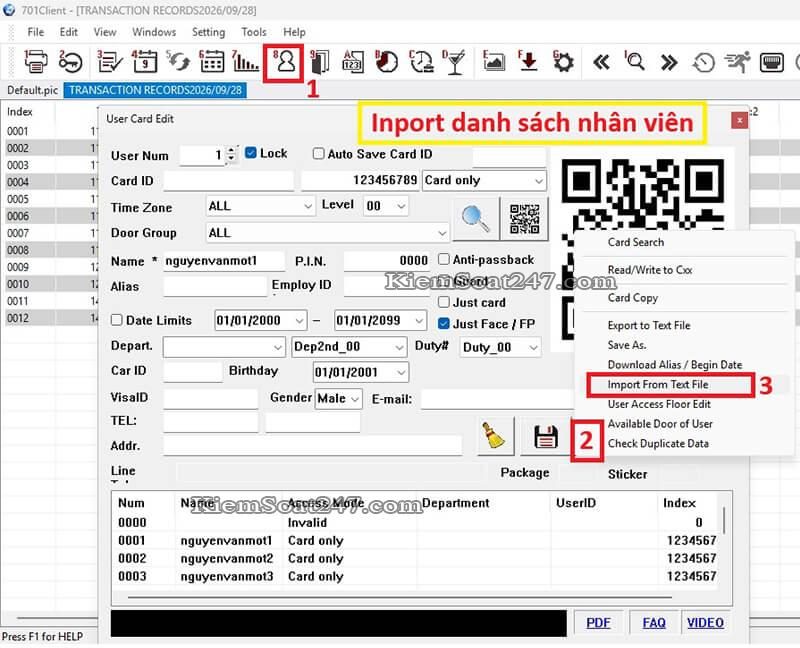This screenshot has height=648, width=800.
Task: Click the running man toolbar icon
Action: pyautogui.click(x=737, y=62)
